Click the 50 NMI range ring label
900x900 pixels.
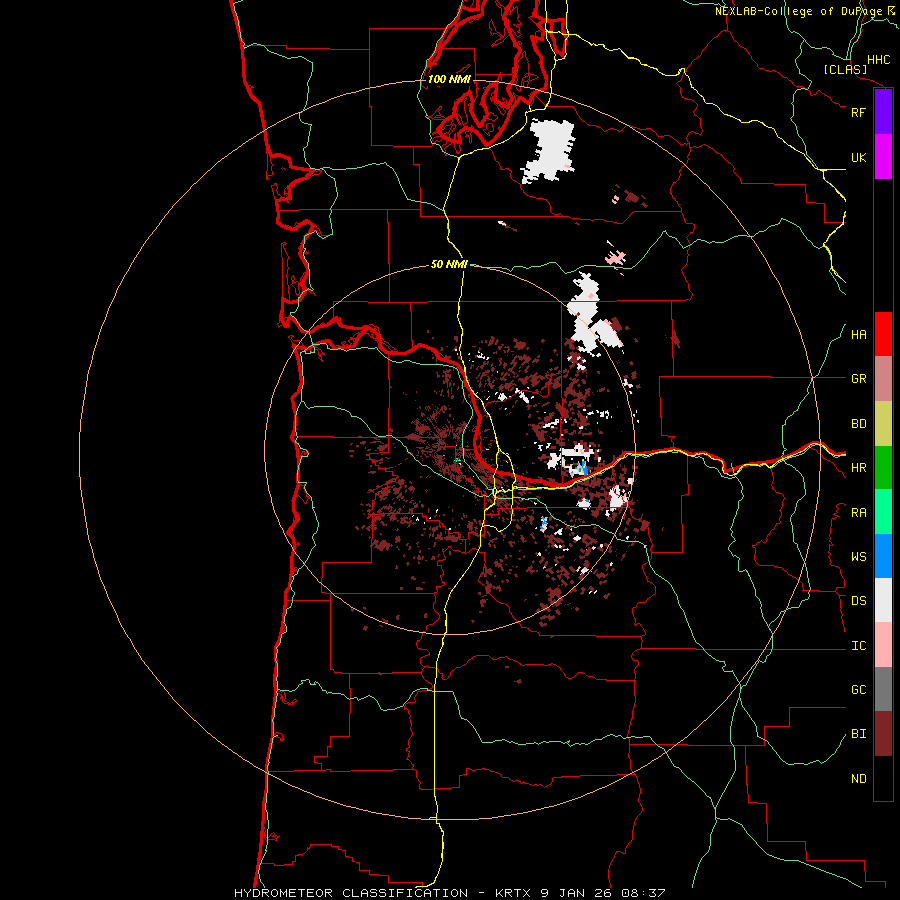[449, 264]
